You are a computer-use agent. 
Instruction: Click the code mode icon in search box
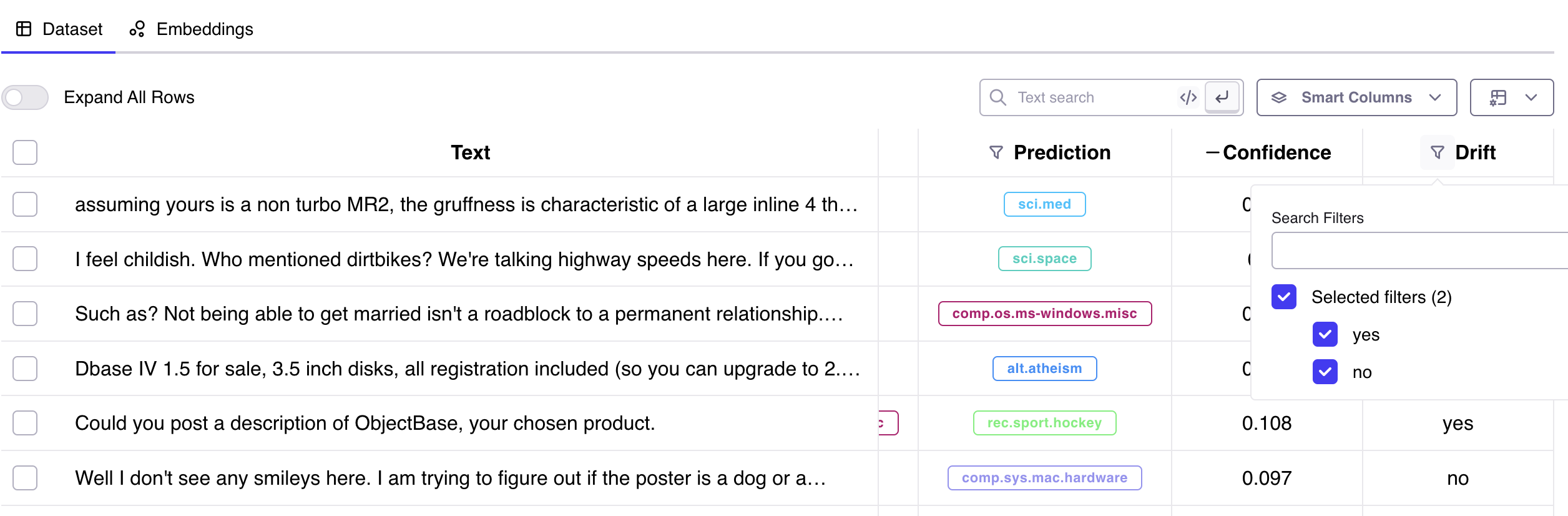pyautogui.click(x=1188, y=97)
